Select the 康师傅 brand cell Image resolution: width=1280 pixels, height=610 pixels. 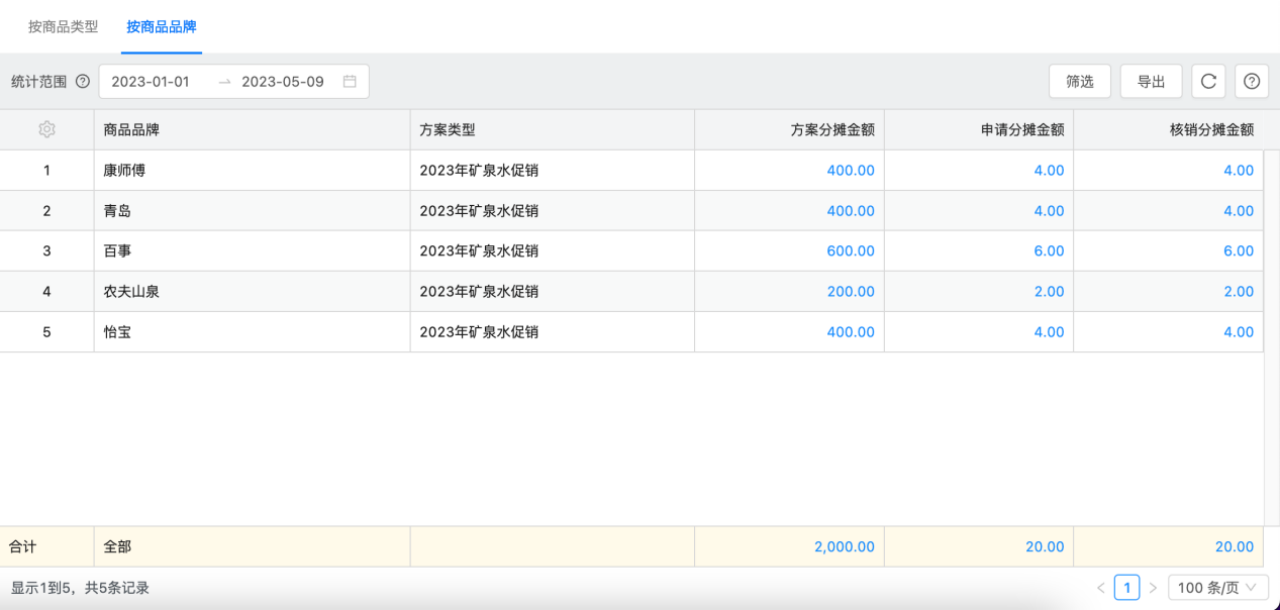point(252,171)
